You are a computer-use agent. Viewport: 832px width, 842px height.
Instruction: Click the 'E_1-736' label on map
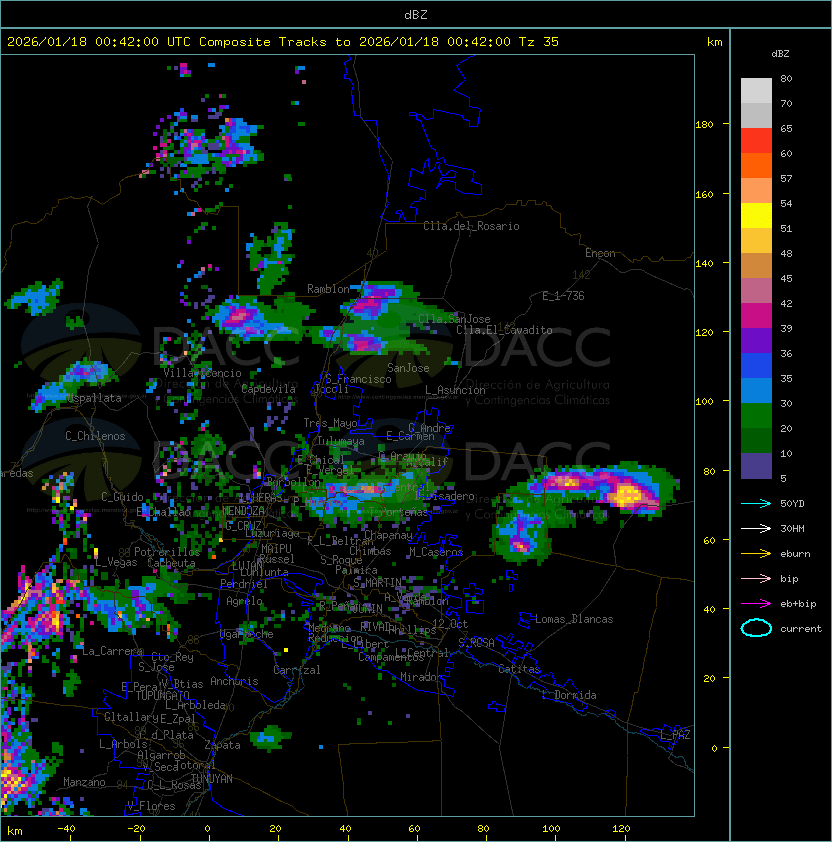[x=563, y=296]
